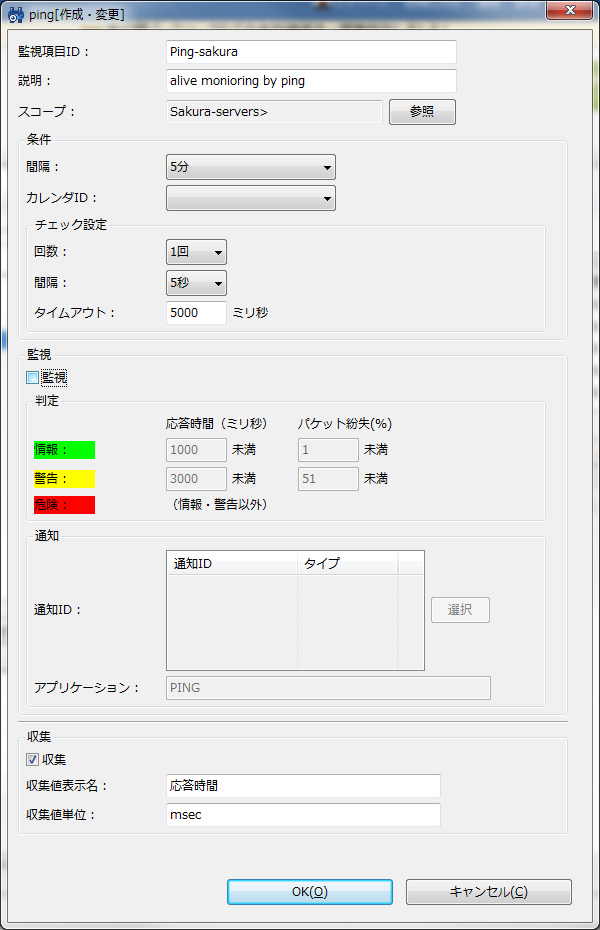Open the 間隔 5分 dropdown
Screen dimensions: 600x930
pyautogui.click(x=250, y=167)
